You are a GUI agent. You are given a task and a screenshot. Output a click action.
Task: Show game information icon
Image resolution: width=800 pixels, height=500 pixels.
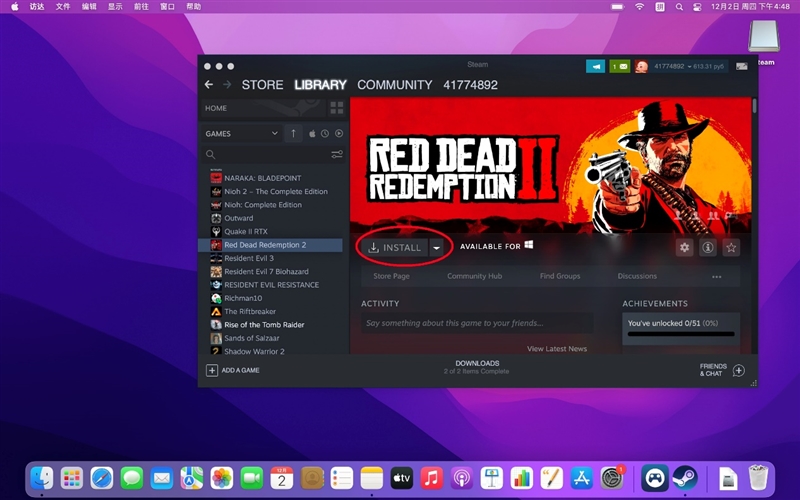(x=708, y=247)
